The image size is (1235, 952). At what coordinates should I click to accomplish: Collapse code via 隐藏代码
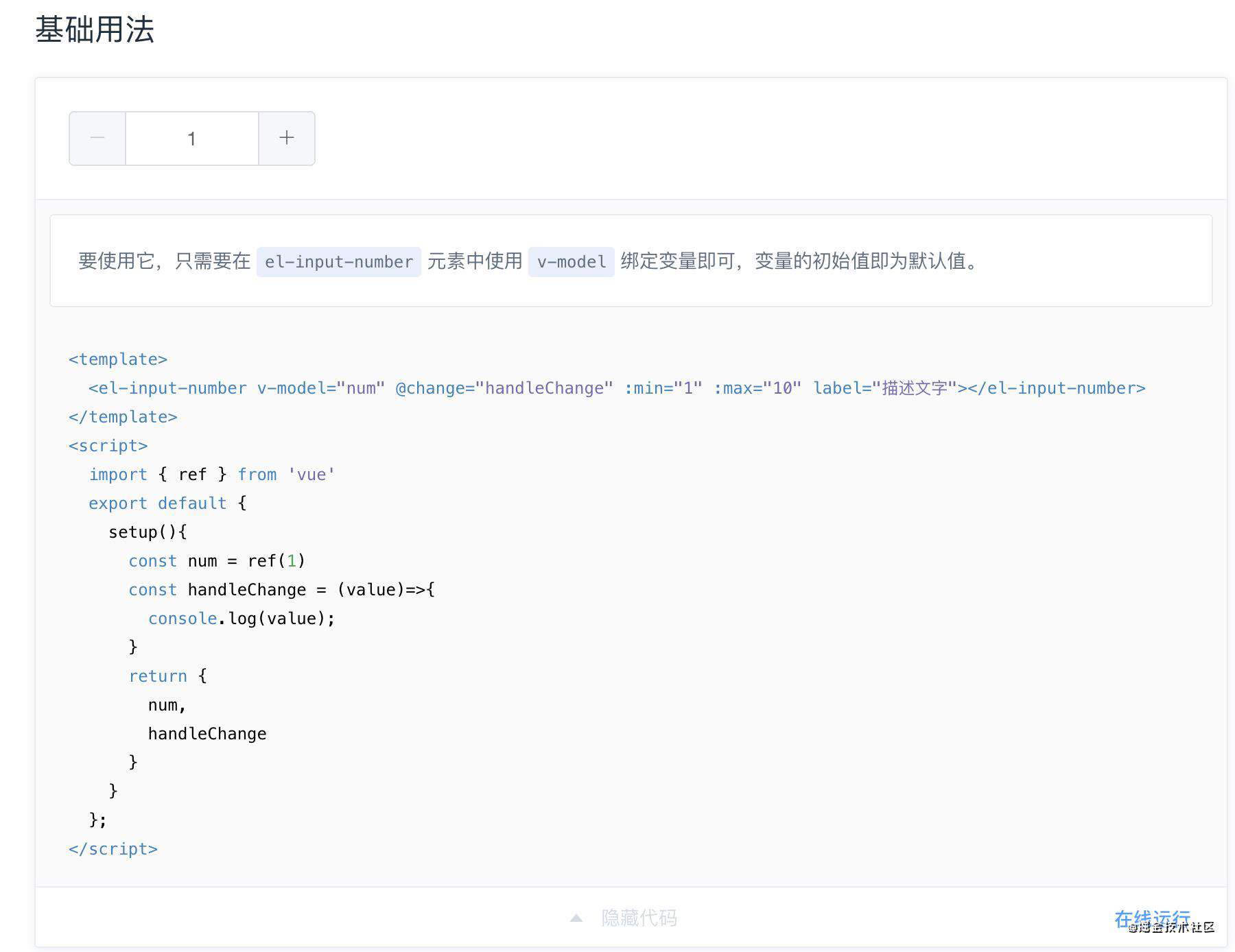[639, 918]
